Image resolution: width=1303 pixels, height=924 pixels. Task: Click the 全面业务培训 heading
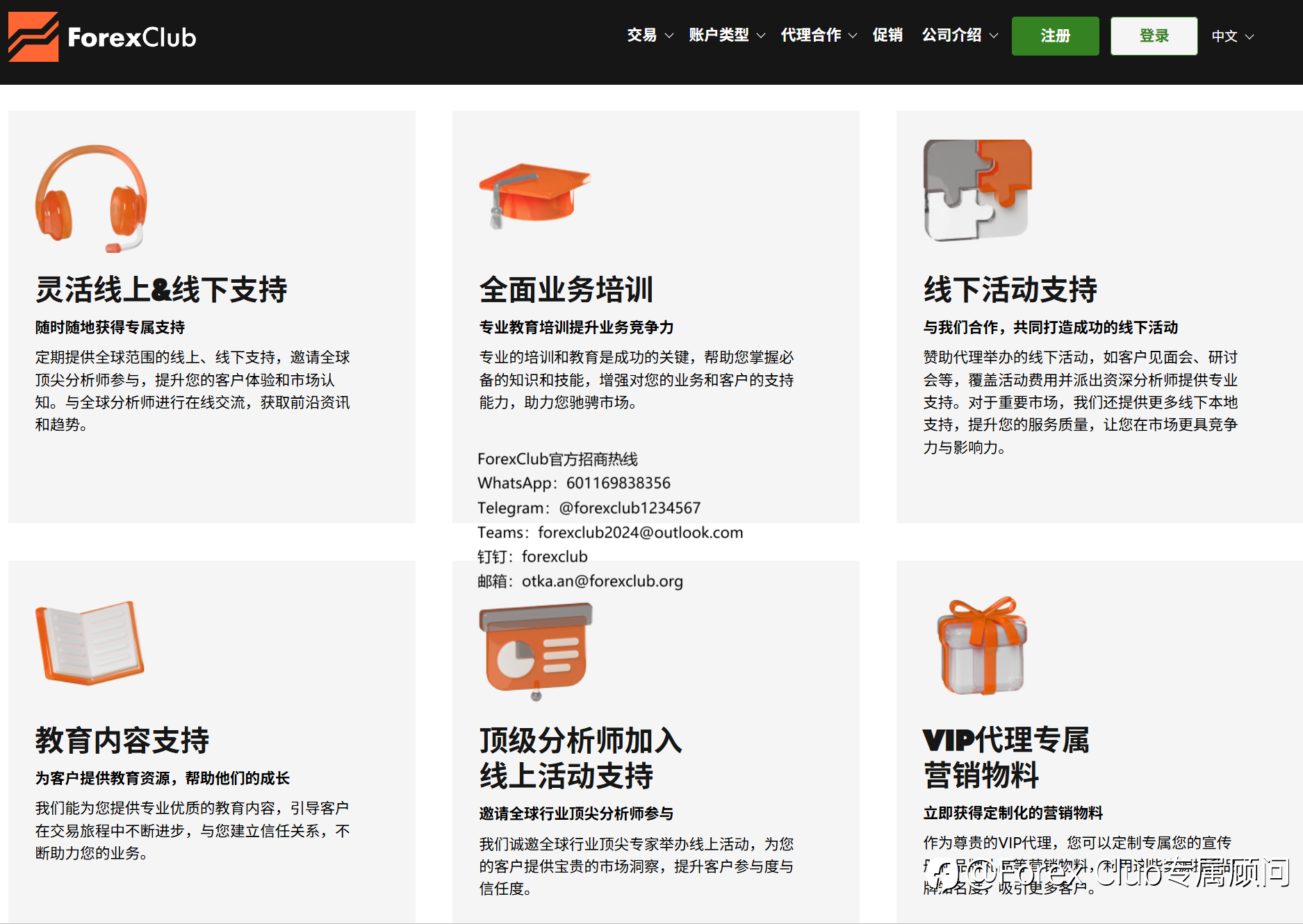coord(566,290)
